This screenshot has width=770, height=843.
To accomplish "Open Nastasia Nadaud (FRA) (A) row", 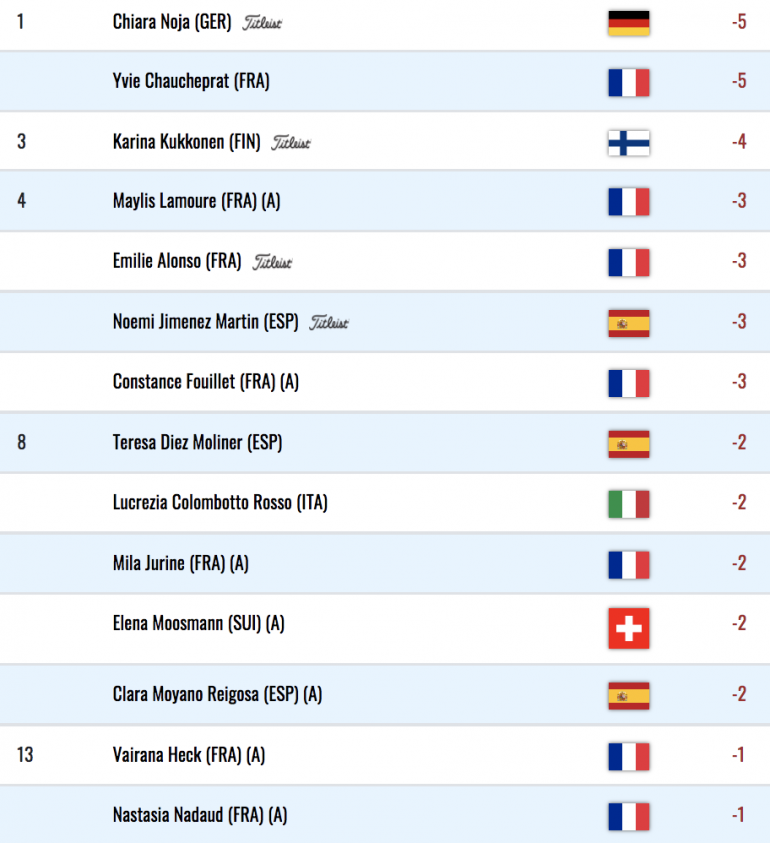I will click(385, 814).
